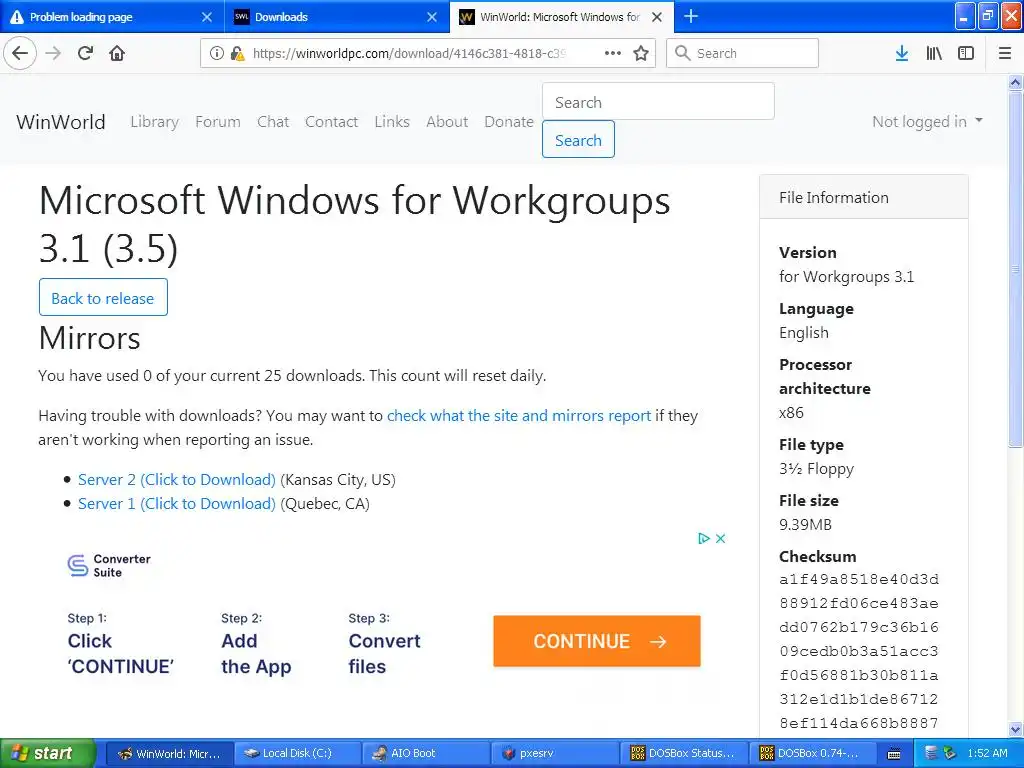Switch to AIO Boot taskbar window
The width and height of the screenshot is (1024, 768).
[x=426, y=754]
